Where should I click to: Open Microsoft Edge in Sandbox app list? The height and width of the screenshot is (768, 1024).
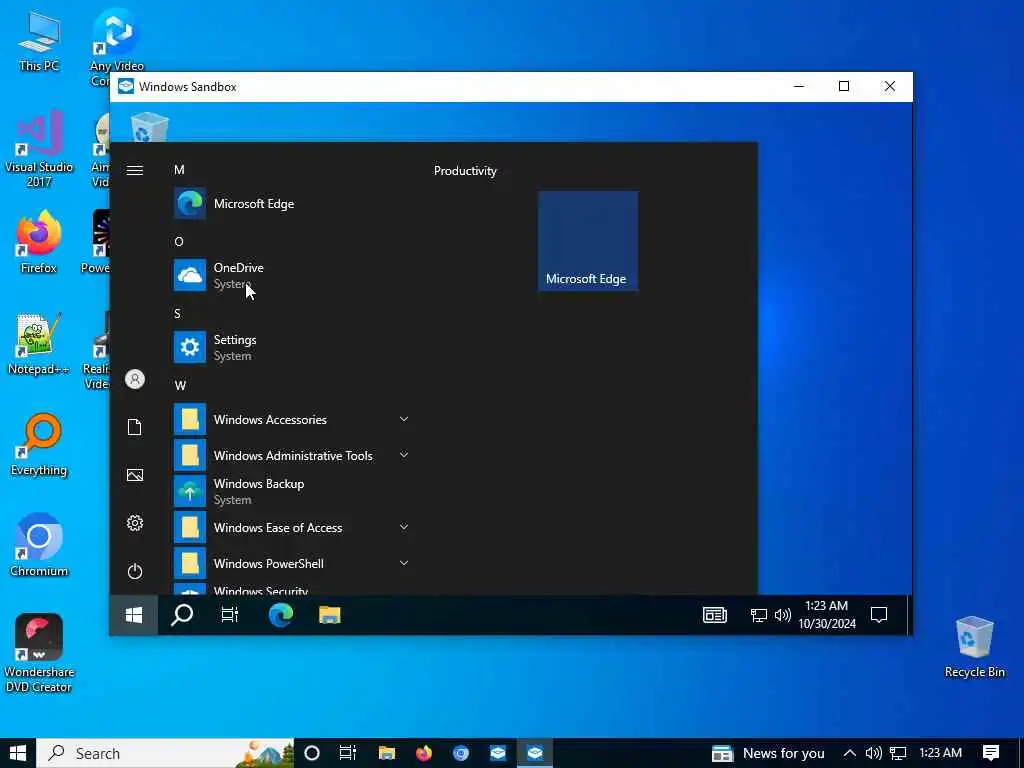click(291, 204)
